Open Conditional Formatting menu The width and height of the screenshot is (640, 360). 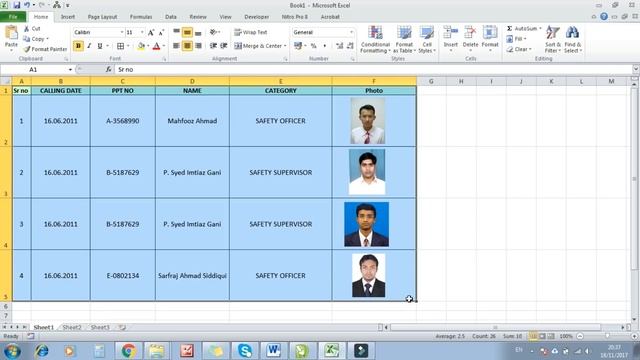pyautogui.click(x=375, y=39)
